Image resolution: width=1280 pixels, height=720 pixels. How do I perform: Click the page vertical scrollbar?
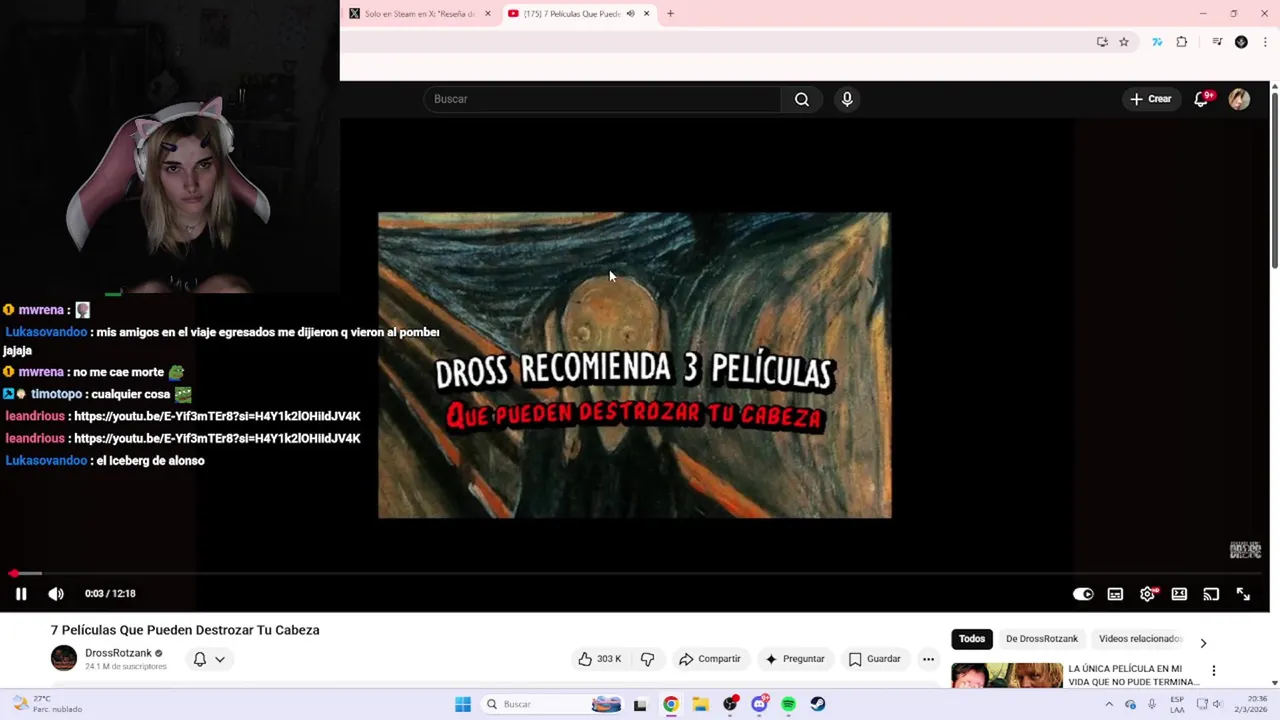pyautogui.click(x=1274, y=180)
